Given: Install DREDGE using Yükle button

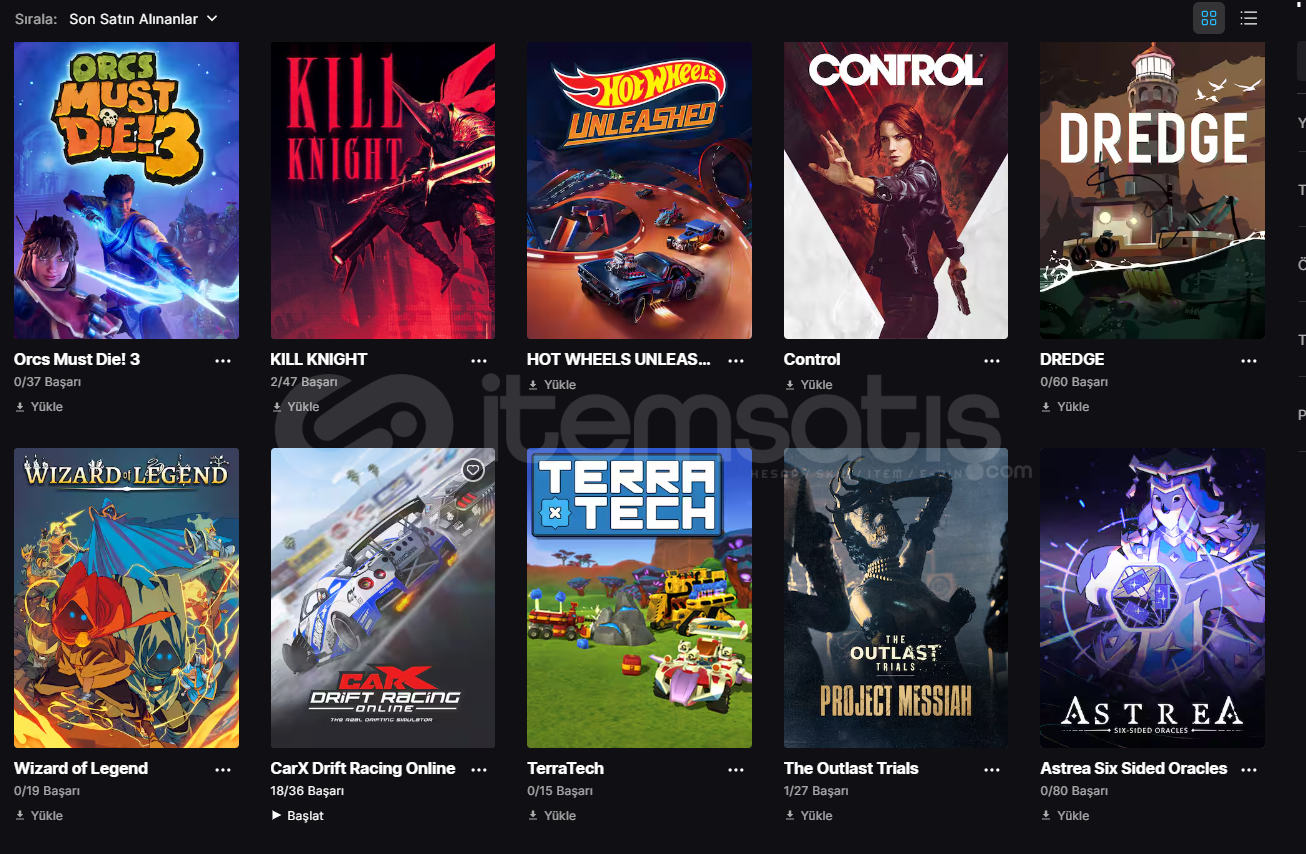Looking at the screenshot, I should point(1065,407).
